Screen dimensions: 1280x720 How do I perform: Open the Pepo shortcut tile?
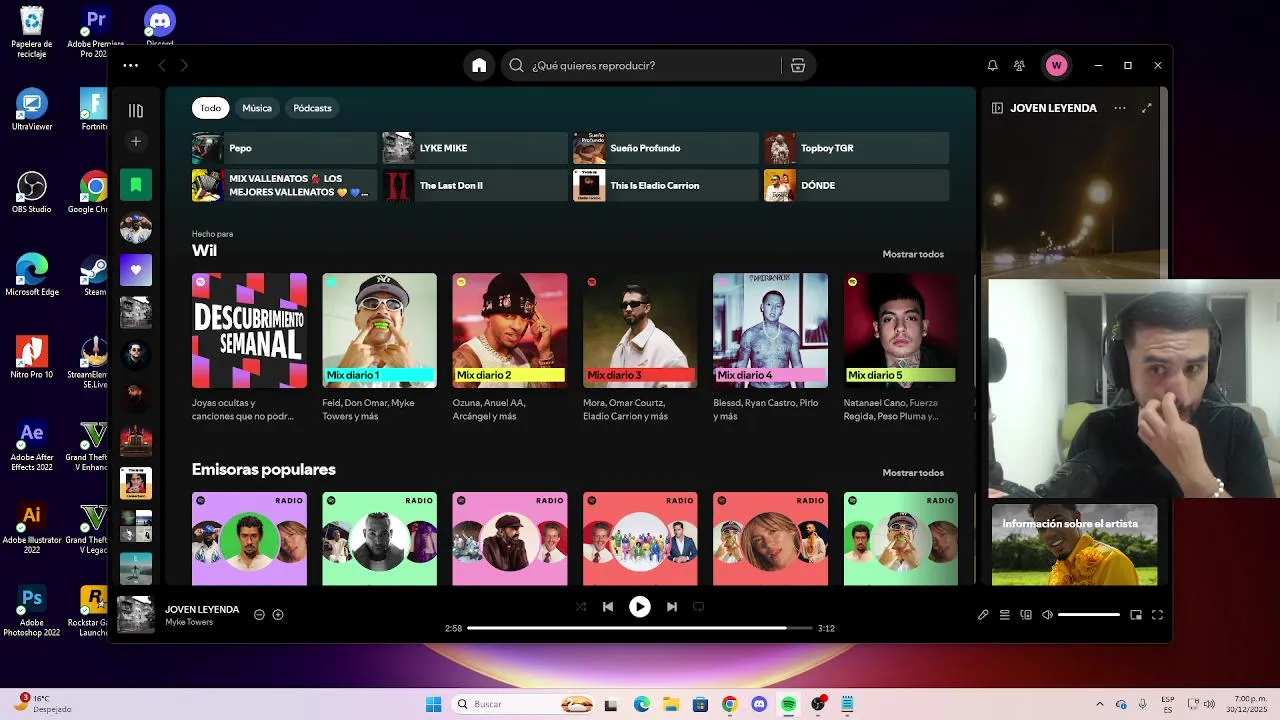pos(284,148)
